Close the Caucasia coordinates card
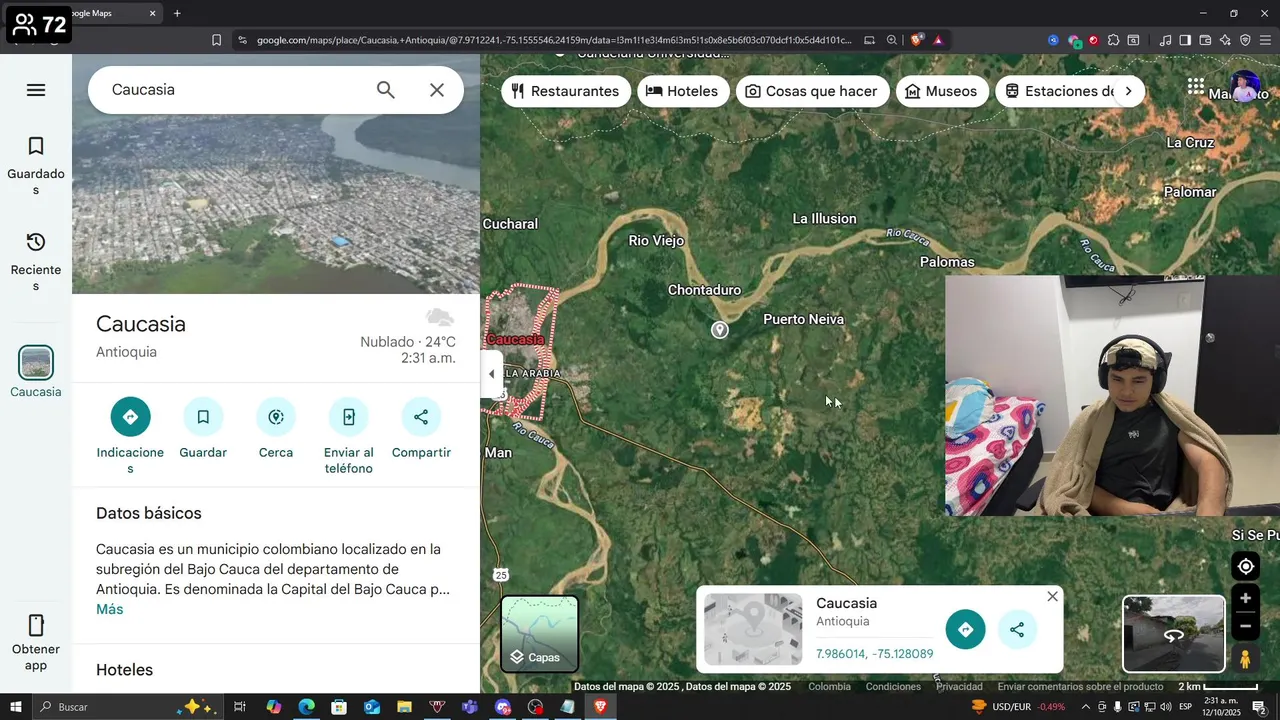The width and height of the screenshot is (1280, 720). coord(1052,596)
